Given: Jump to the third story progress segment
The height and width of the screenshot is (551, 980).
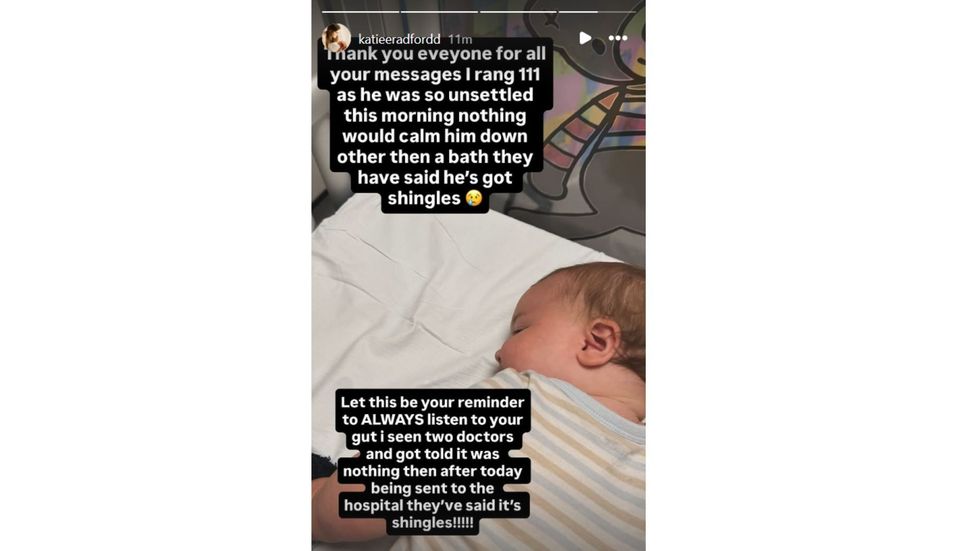Looking at the screenshot, I should click(x=518, y=11).
